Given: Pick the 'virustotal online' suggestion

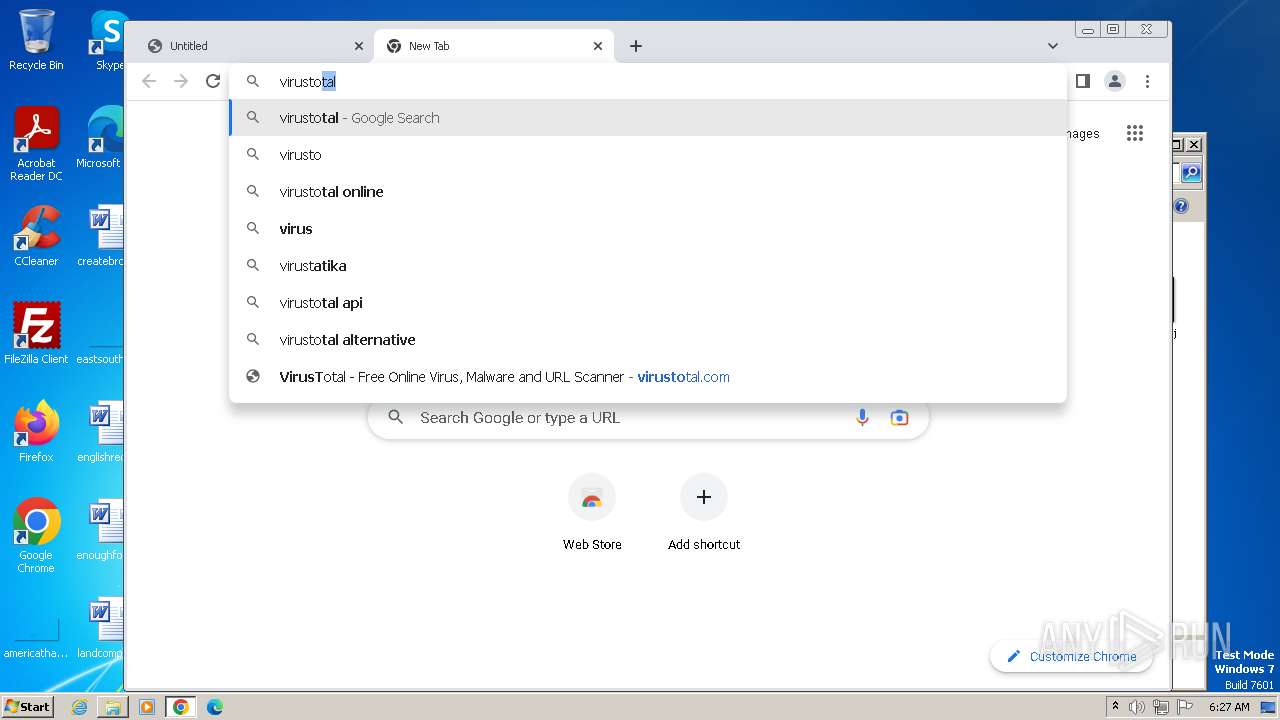Looking at the screenshot, I should pos(648,192).
